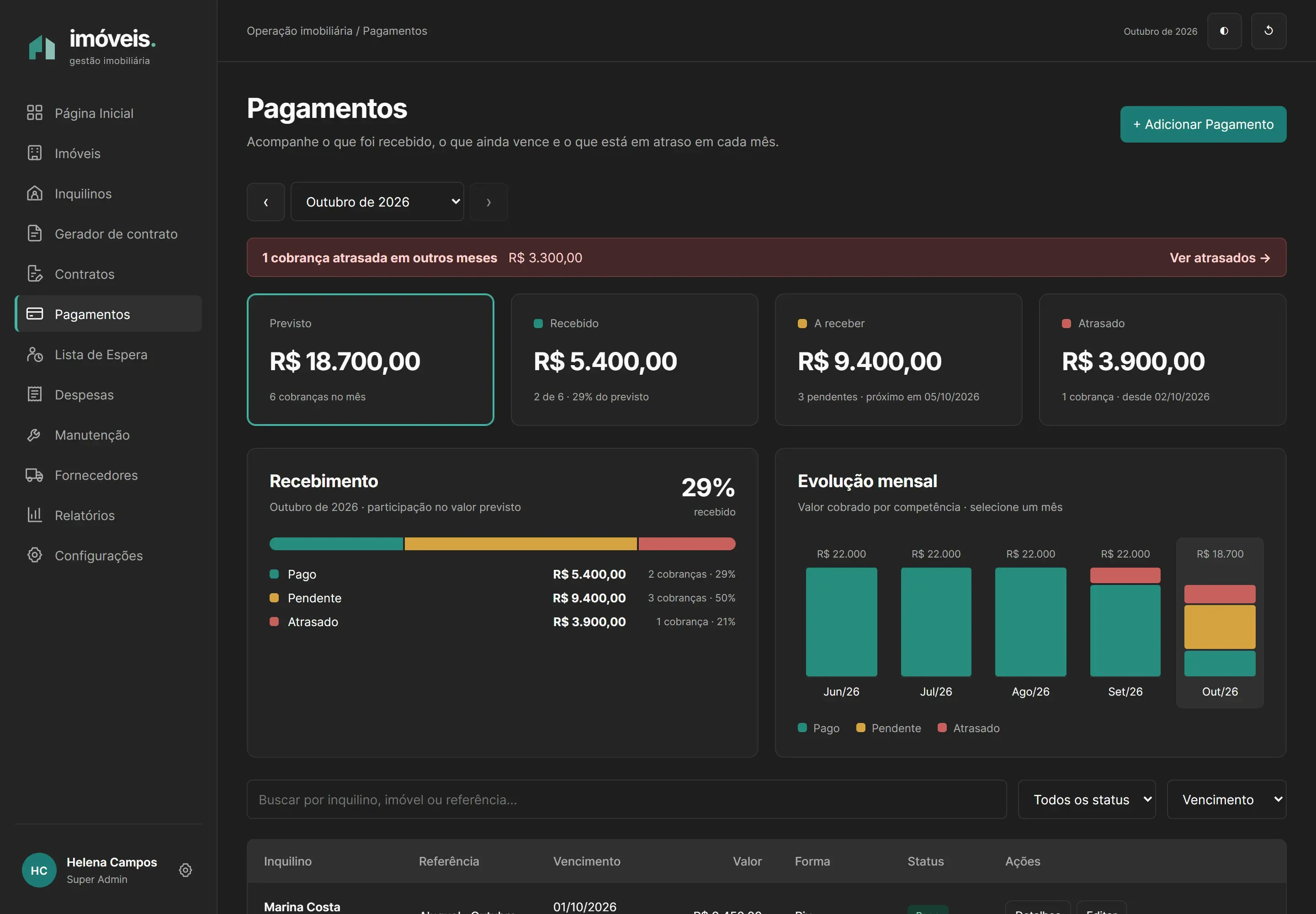
Task: Open Contratos in the sidebar menu
Action: point(108,274)
